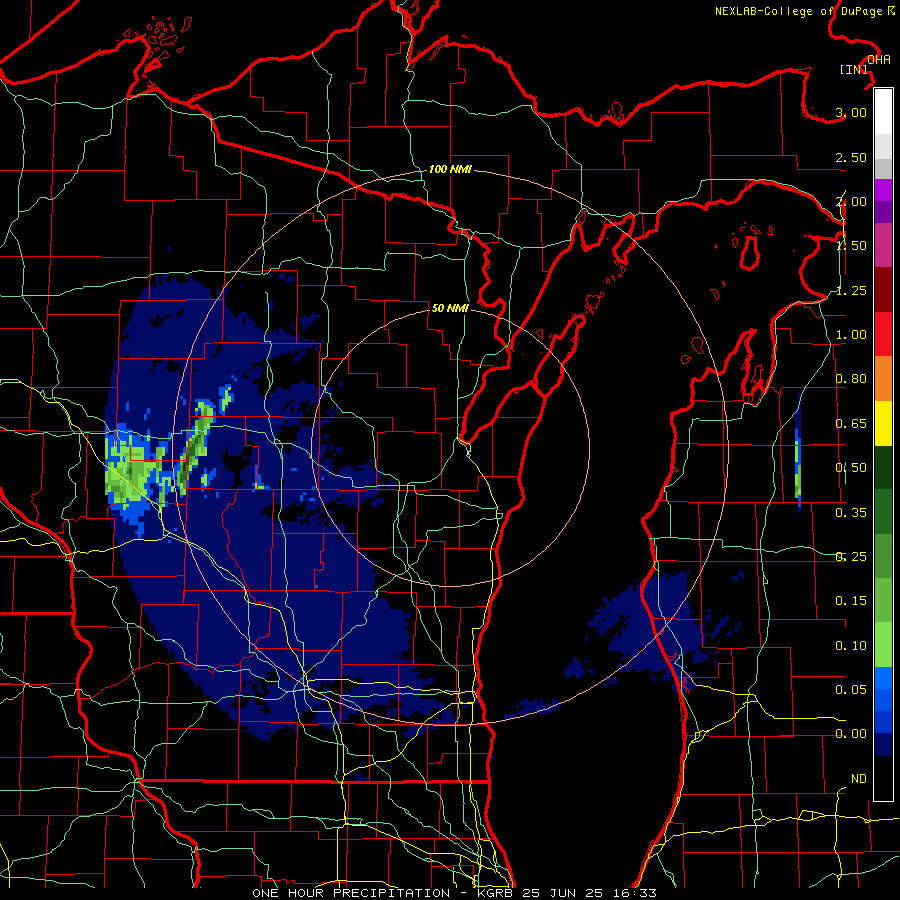
Task: Click the 0.80 legend value
Action: pos(851,379)
